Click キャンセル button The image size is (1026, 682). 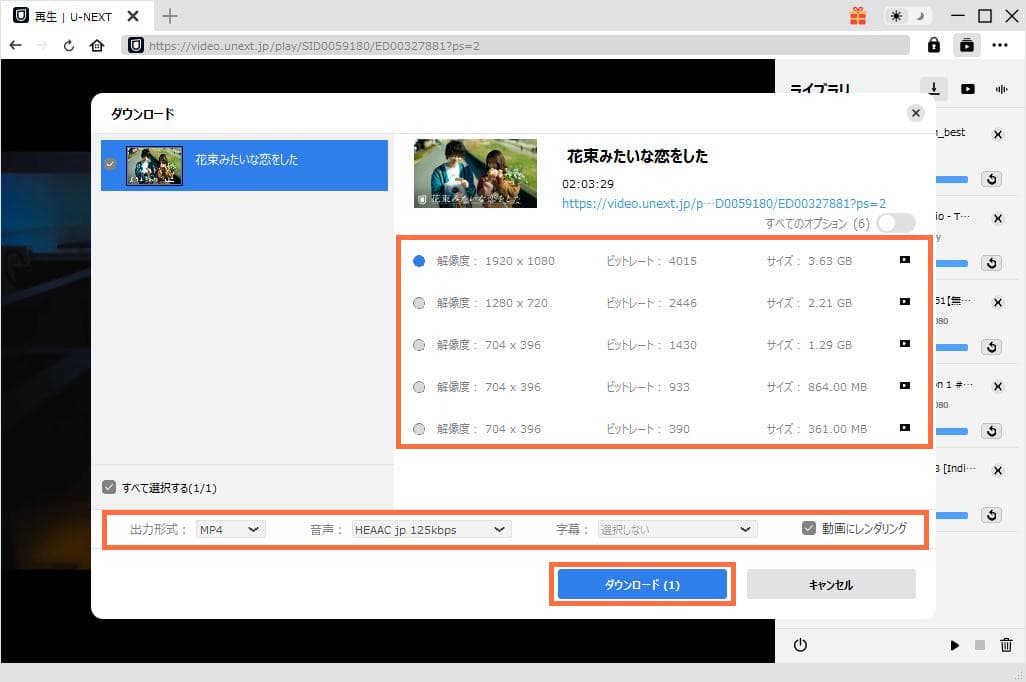(830, 584)
